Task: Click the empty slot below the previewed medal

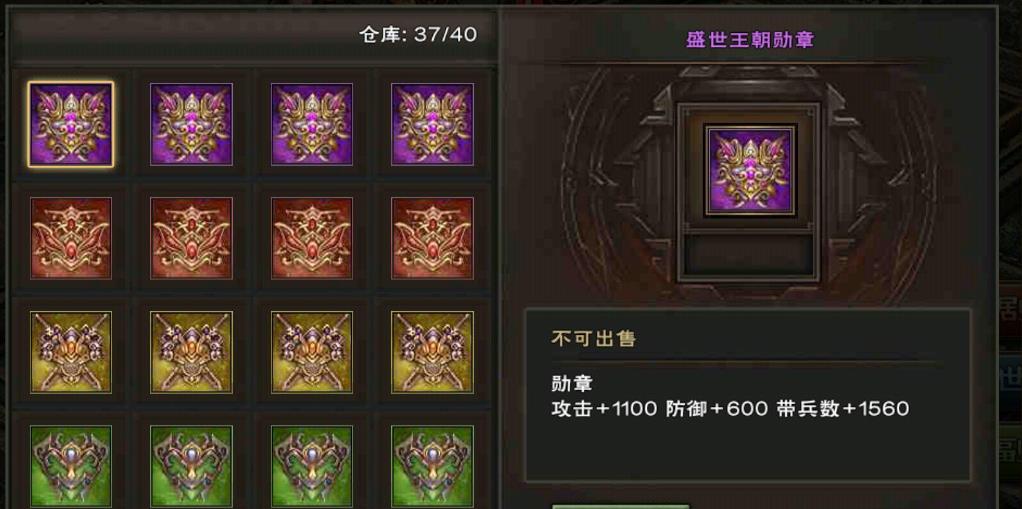Action: pyautogui.click(x=749, y=254)
